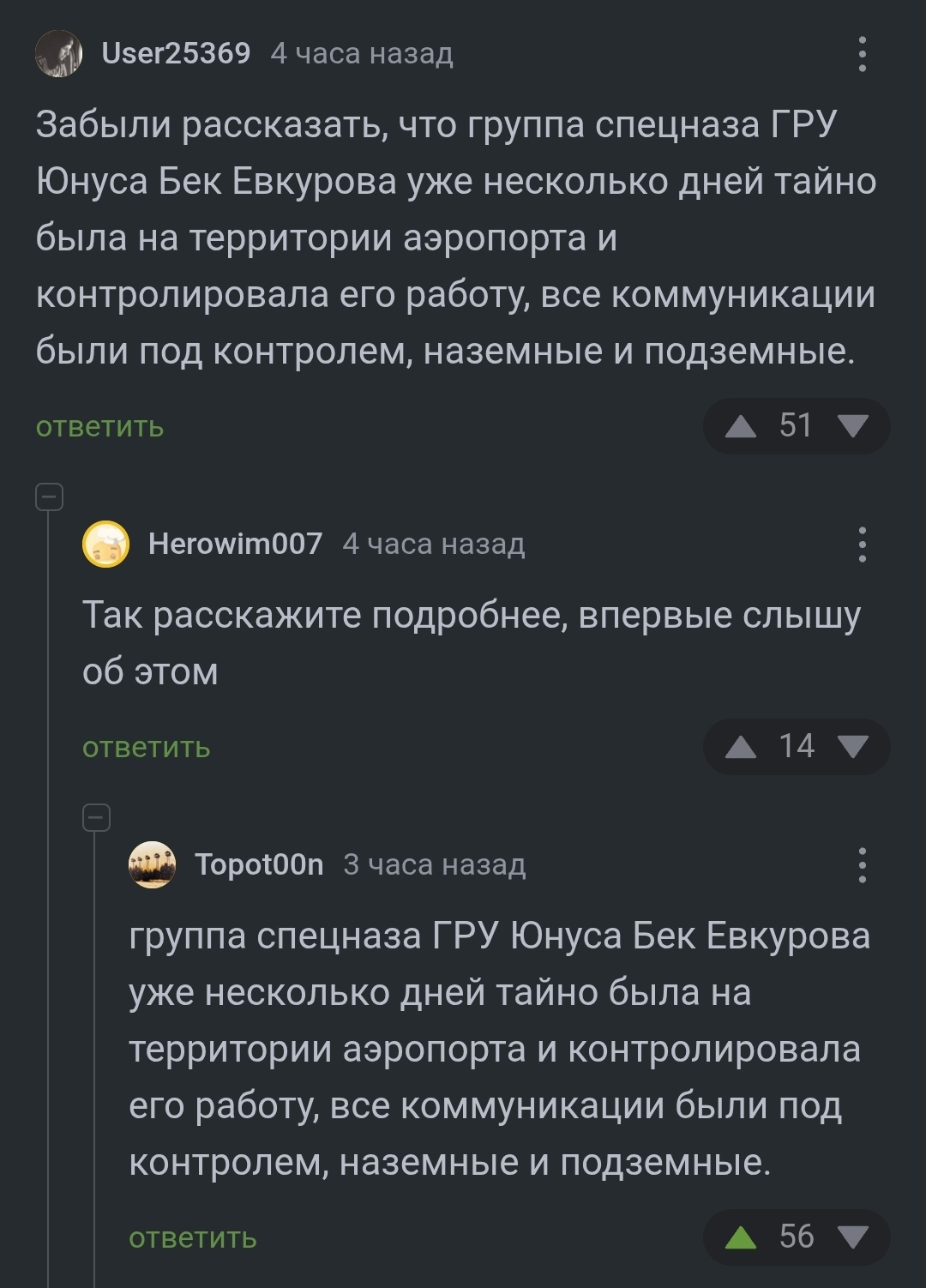Click ответить under Herowim007's comment
Viewport: 926px width, 1288px height.
click(x=146, y=747)
